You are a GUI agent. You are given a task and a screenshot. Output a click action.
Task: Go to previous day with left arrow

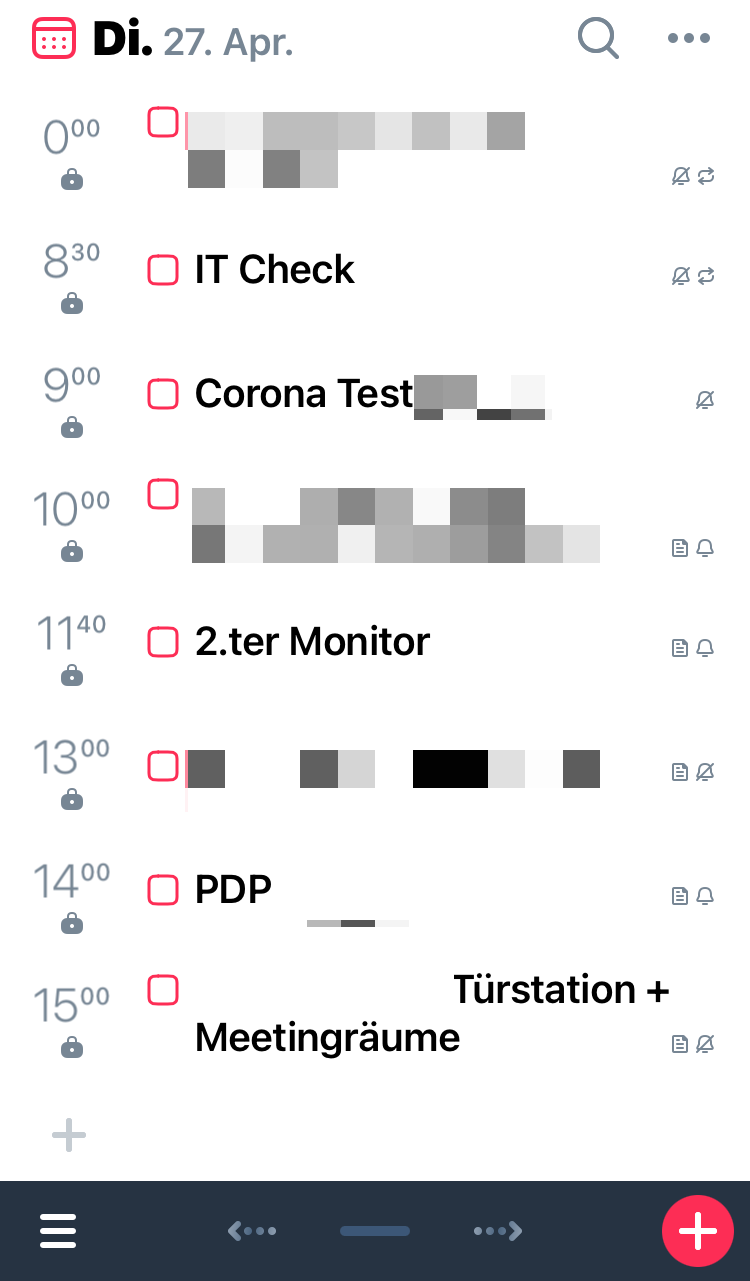coord(252,1231)
